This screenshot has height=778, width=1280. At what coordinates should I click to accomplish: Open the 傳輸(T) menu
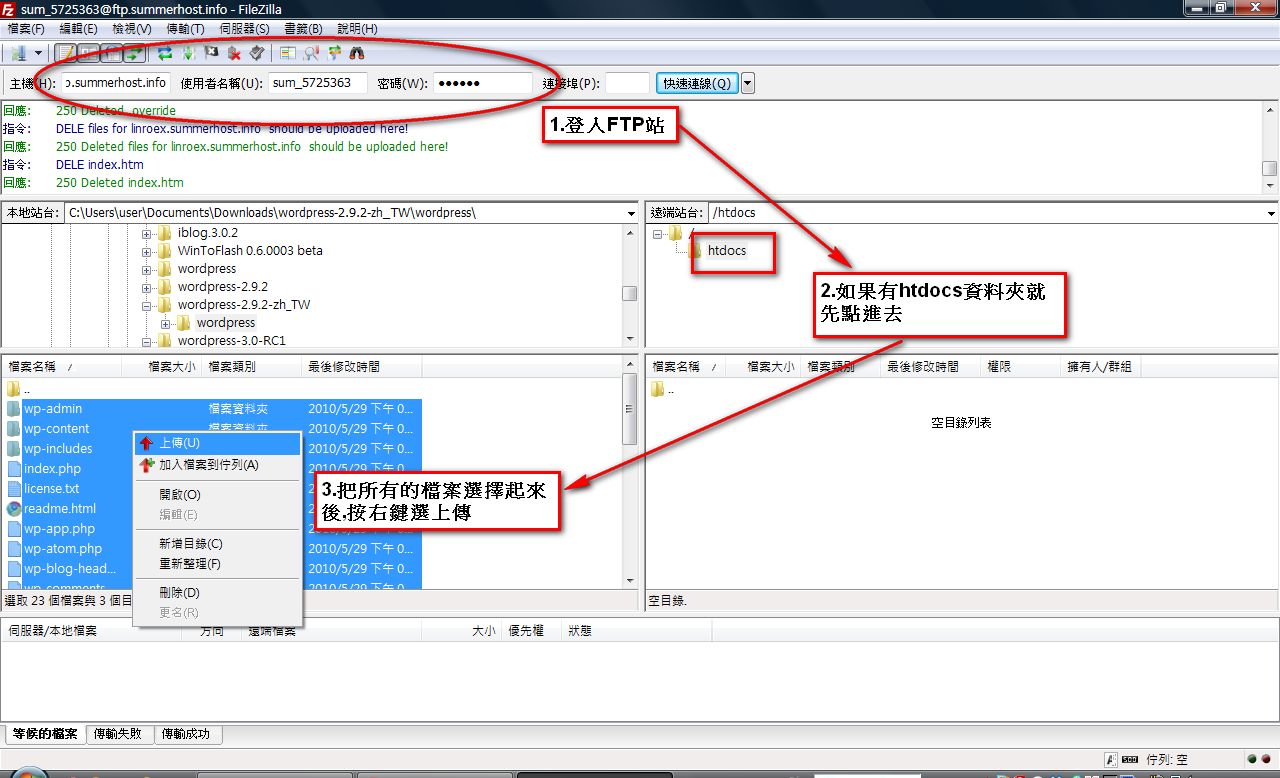click(x=185, y=29)
